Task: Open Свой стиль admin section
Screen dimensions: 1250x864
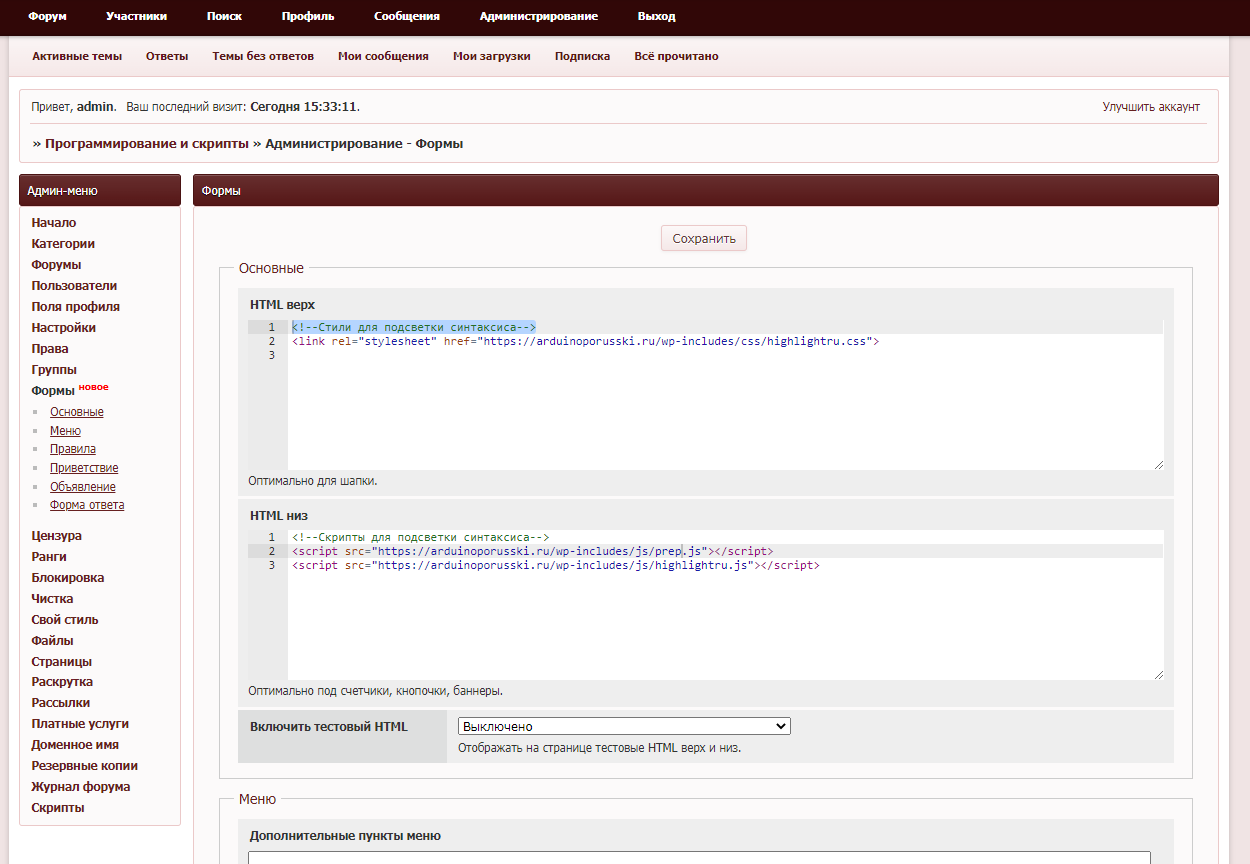Action: (65, 620)
